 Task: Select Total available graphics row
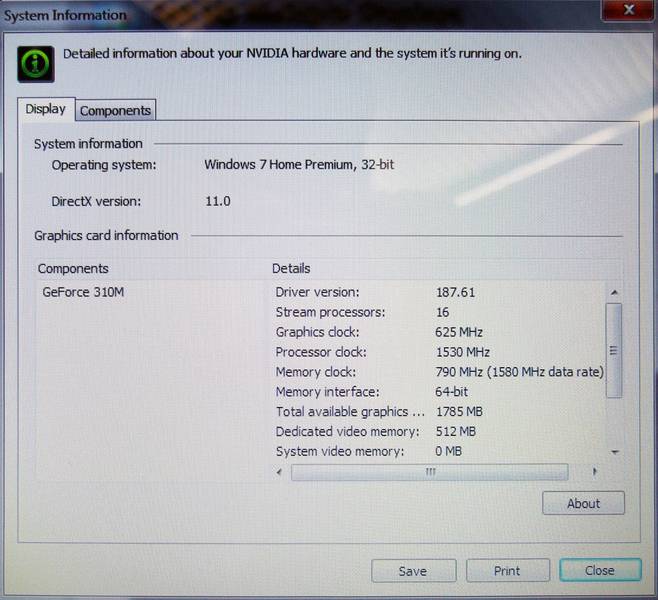[x=439, y=412]
